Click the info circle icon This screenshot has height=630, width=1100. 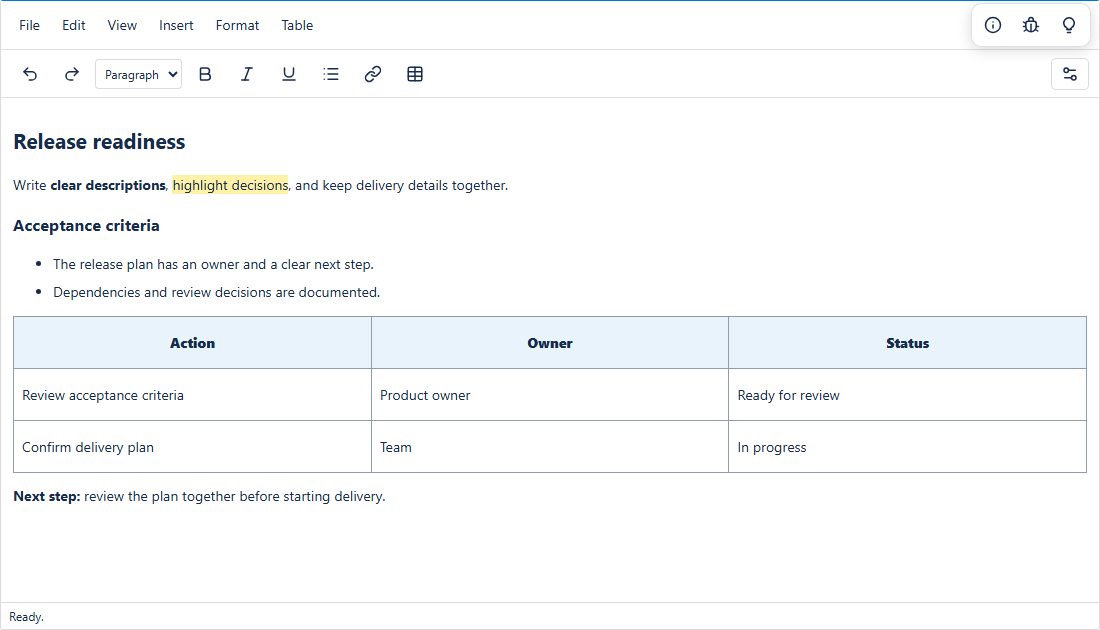coord(993,25)
